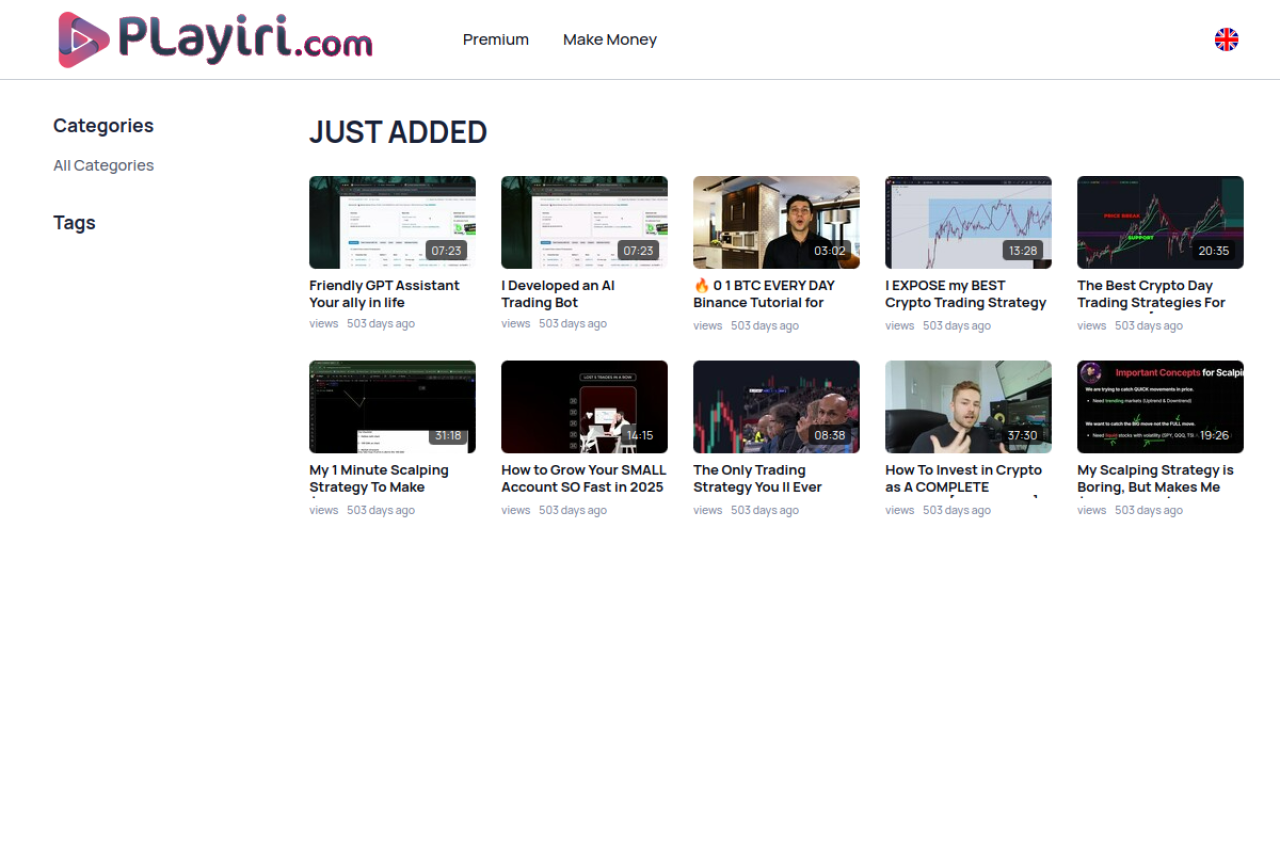Open My 1 Minute Scalping Strategy thumbnail
The height and width of the screenshot is (853, 1280).
(x=392, y=407)
